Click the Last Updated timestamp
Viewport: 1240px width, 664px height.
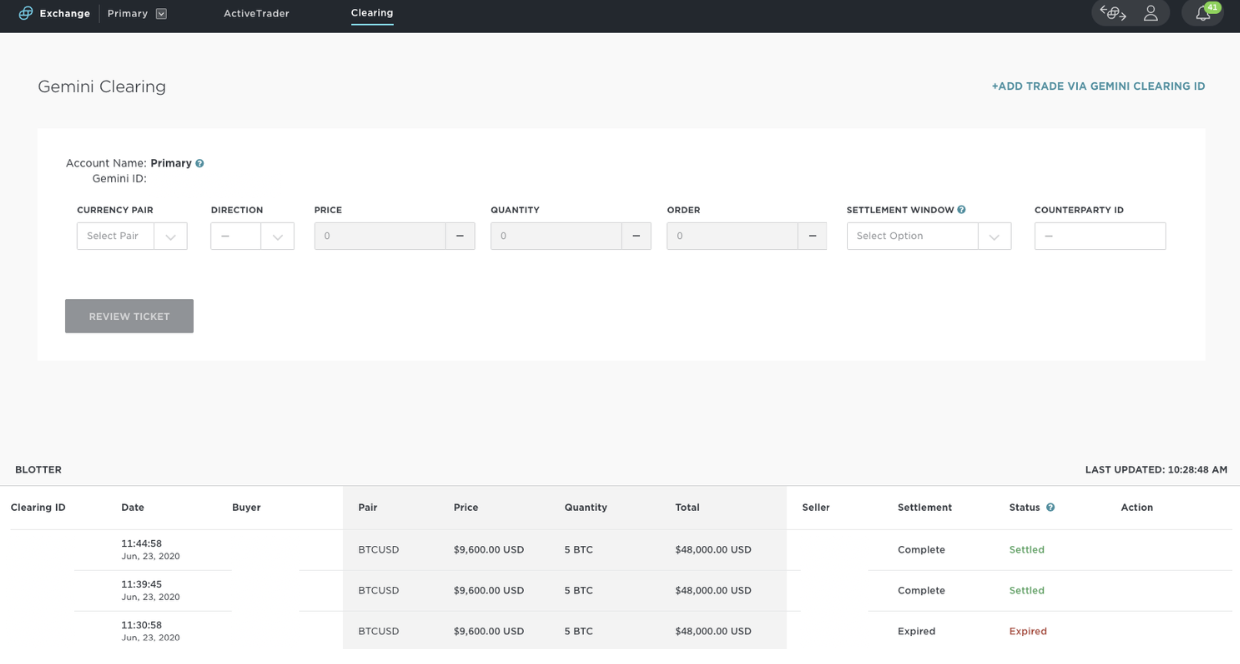click(x=1156, y=469)
